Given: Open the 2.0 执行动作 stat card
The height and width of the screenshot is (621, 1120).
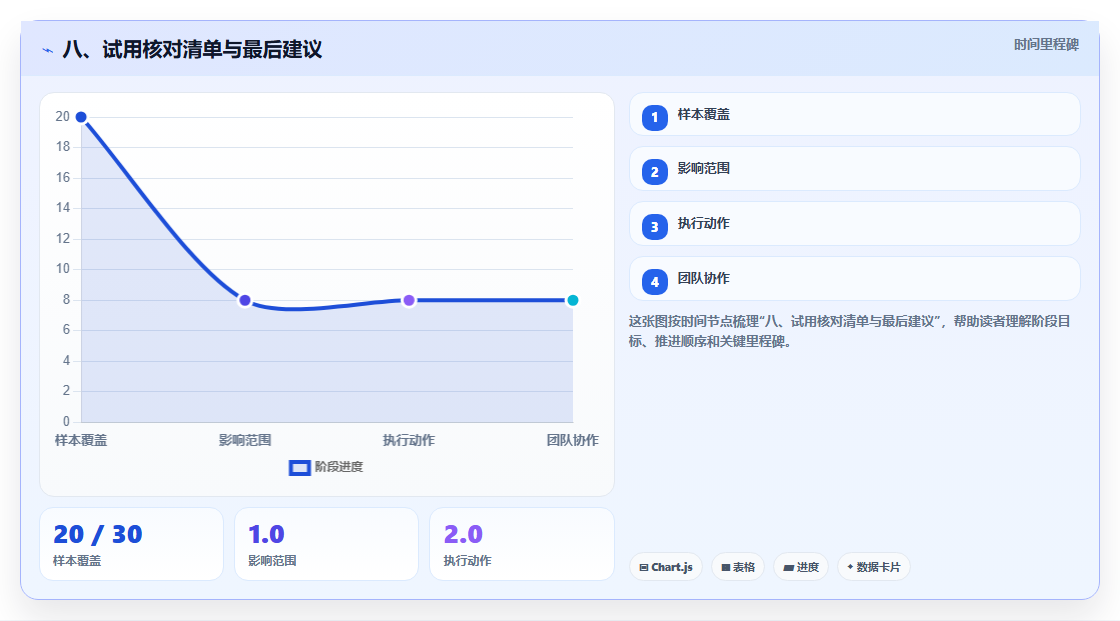Looking at the screenshot, I should point(521,544).
